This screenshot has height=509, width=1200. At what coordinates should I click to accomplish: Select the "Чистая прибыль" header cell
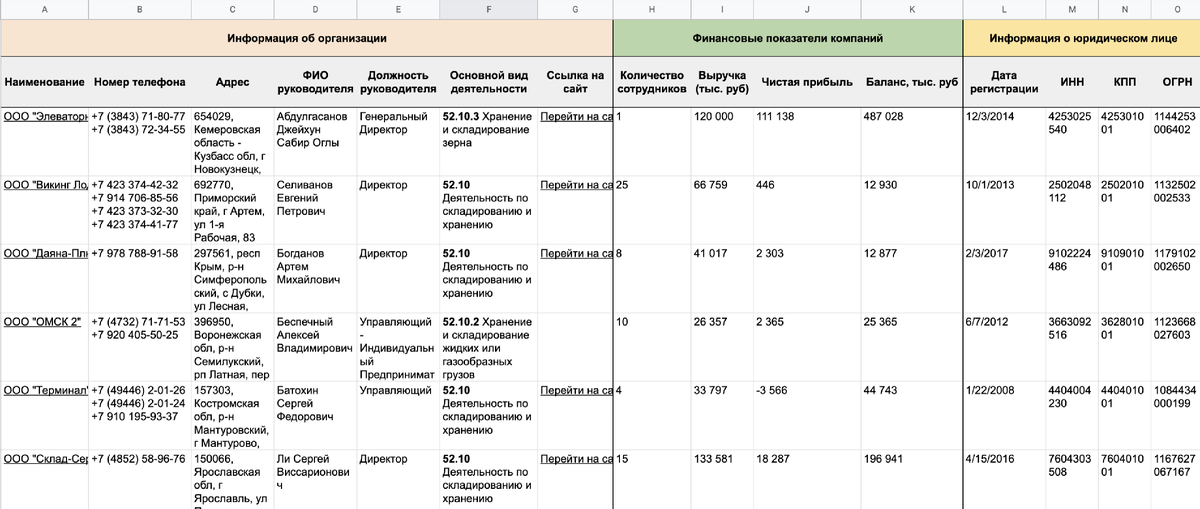(x=806, y=81)
